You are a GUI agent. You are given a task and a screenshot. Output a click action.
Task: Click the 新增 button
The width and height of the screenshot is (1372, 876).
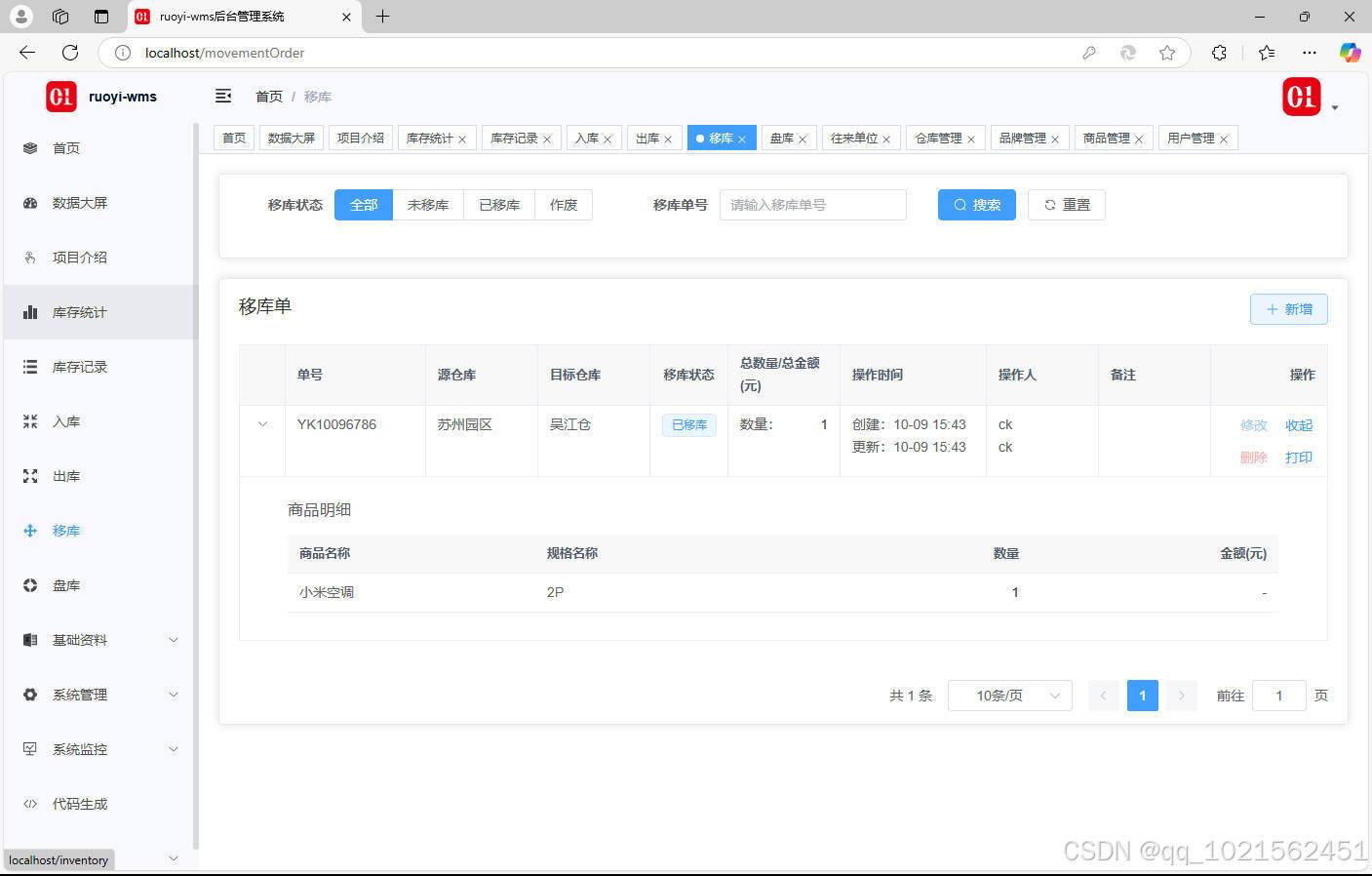point(1288,309)
